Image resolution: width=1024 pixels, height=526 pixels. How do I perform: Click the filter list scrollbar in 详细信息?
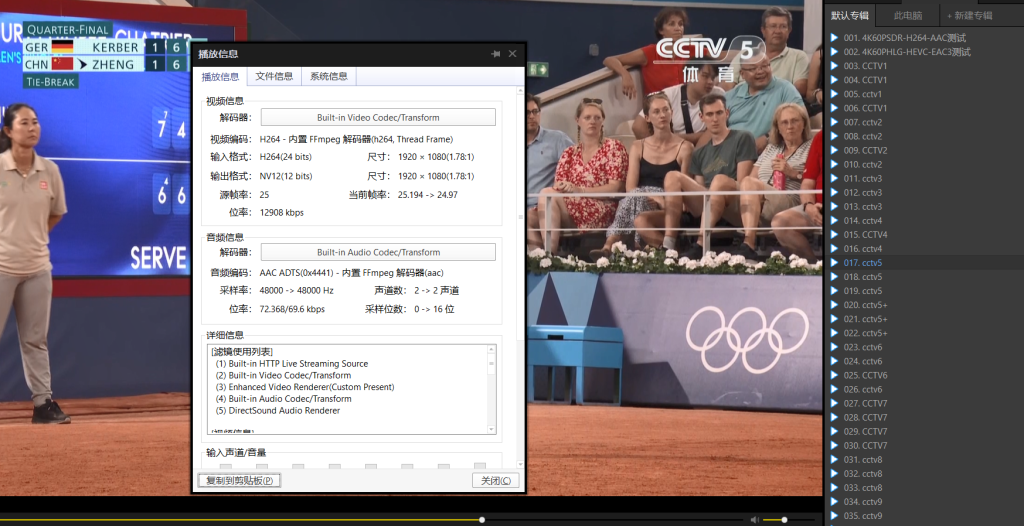click(491, 389)
